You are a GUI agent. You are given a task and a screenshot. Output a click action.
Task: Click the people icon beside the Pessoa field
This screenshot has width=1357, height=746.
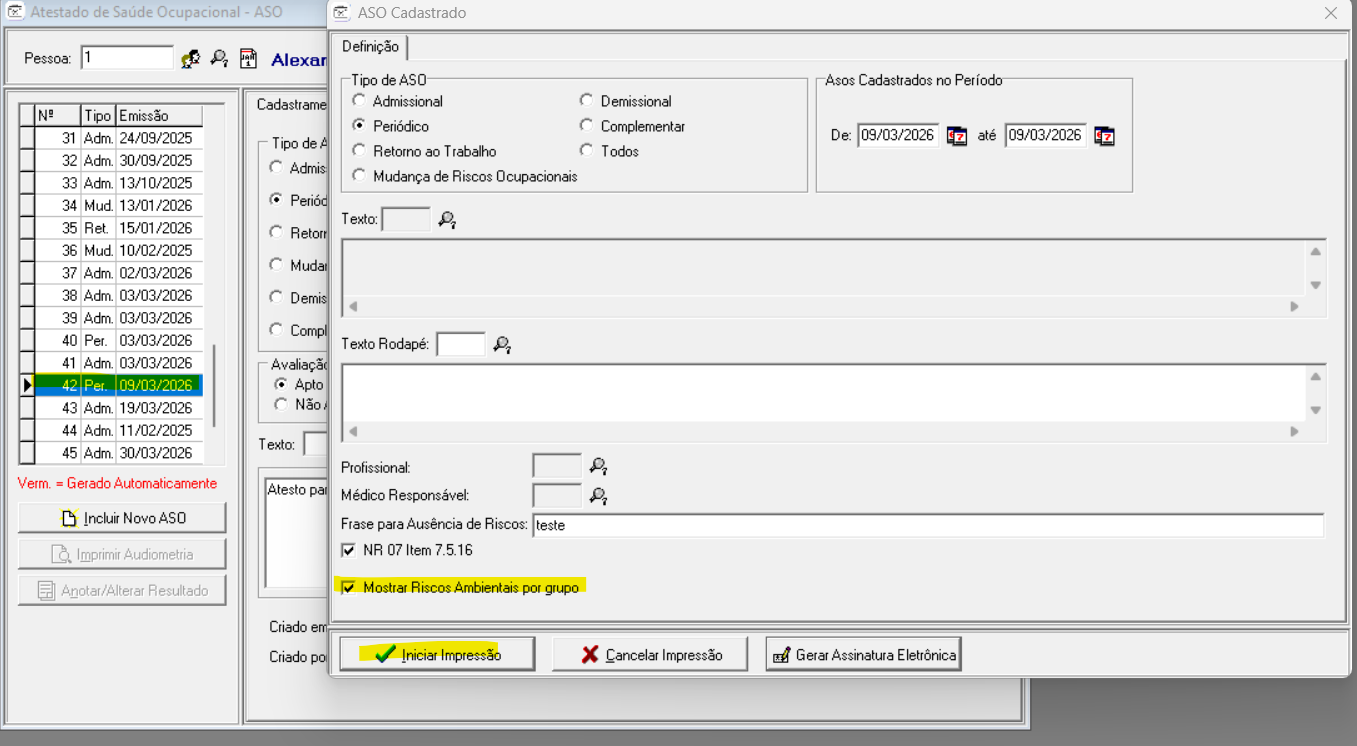click(x=190, y=59)
